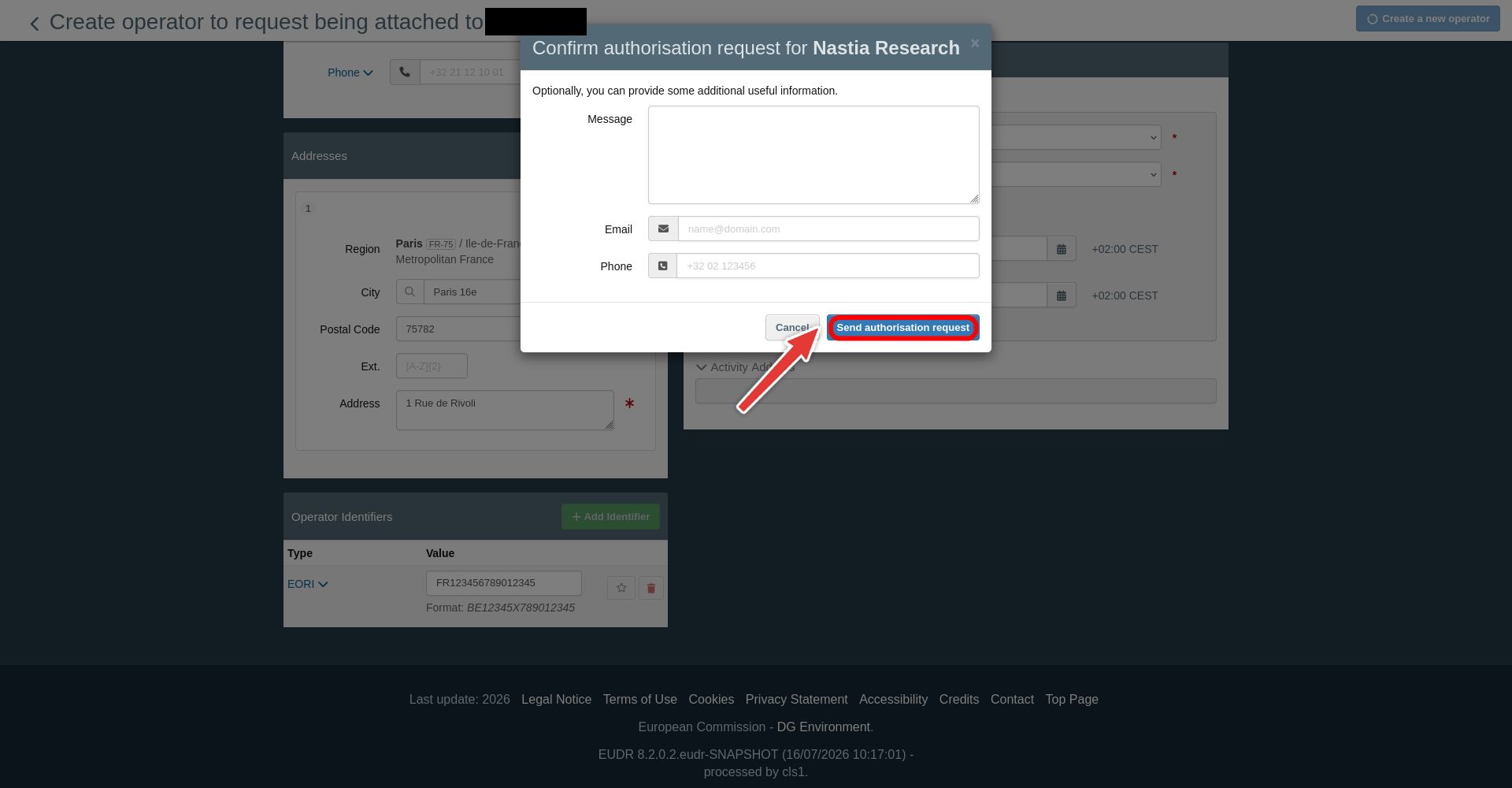The height and width of the screenshot is (788, 1512).
Task: Click the Add Identifier button
Action: (x=610, y=517)
